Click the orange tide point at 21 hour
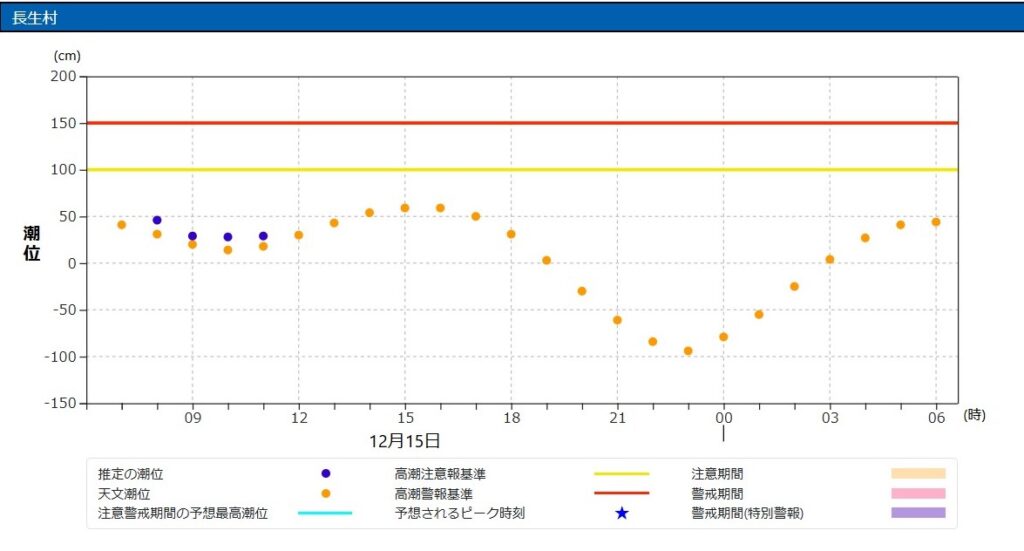 point(617,321)
